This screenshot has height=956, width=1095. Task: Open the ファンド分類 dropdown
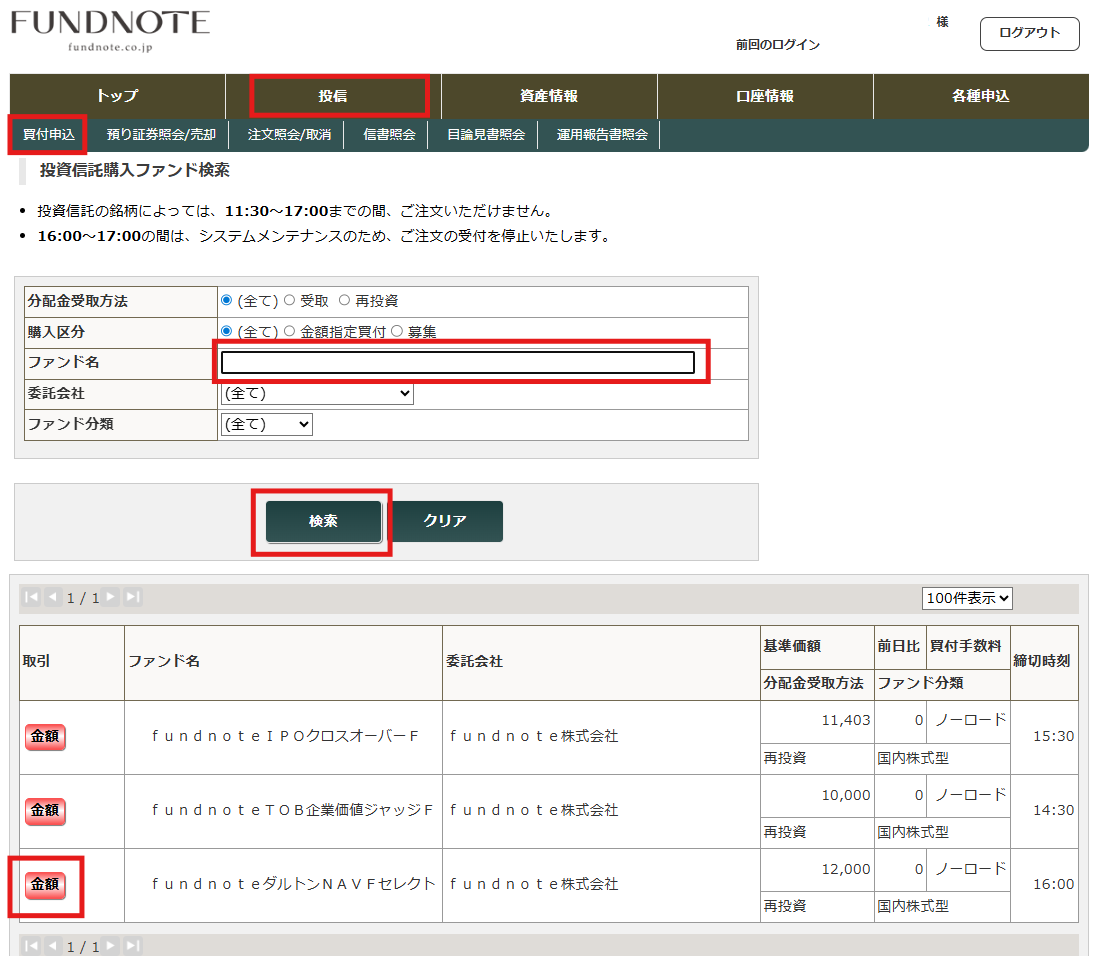[266, 425]
